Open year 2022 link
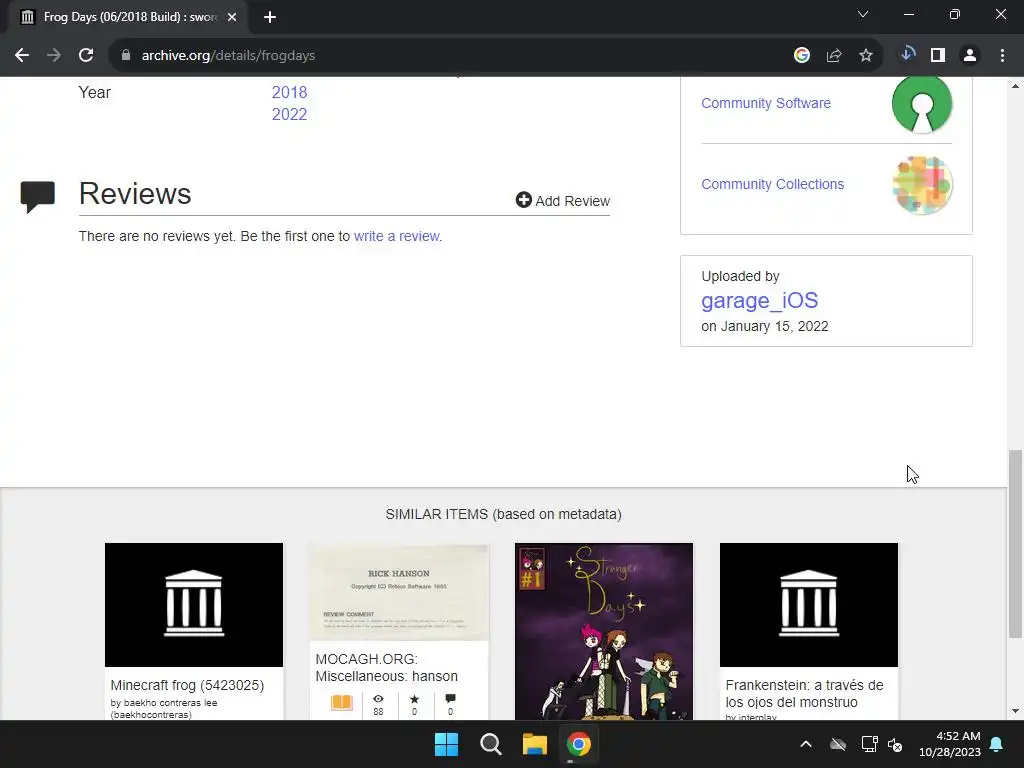Viewport: 1024px width, 768px height. tap(289, 114)
